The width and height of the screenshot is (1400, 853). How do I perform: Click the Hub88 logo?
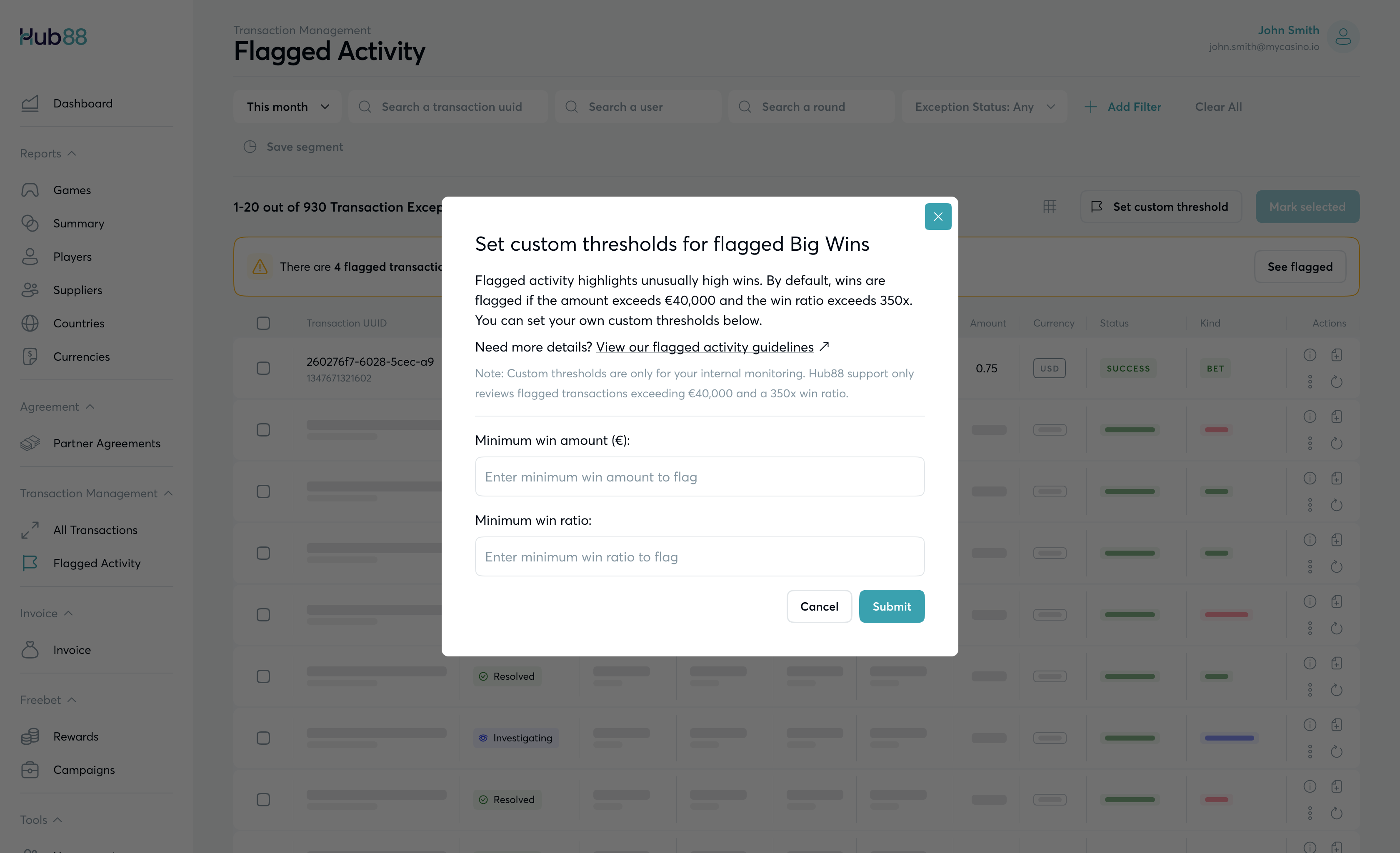[x=53, y=37]
